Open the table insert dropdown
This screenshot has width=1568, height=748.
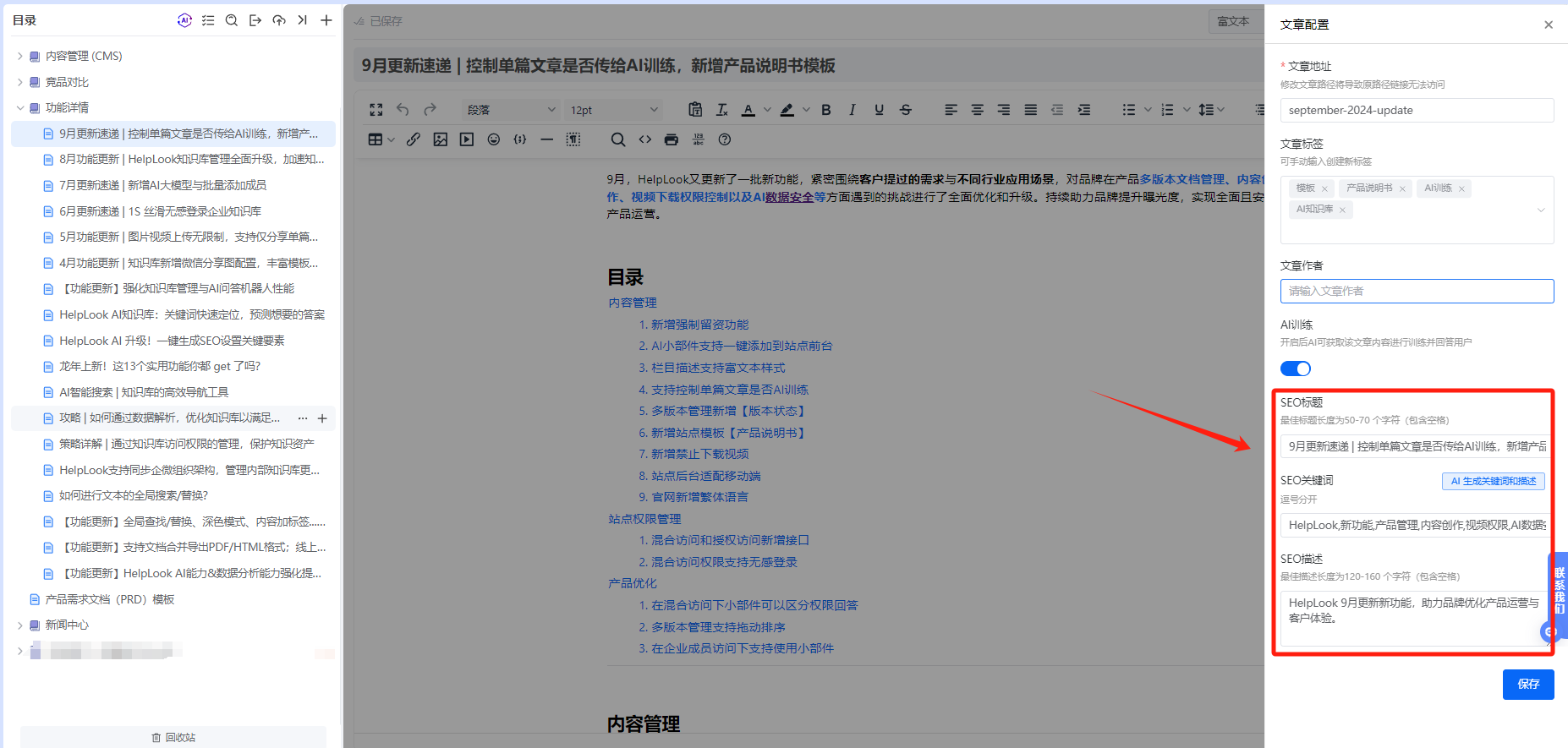point(381,139)
